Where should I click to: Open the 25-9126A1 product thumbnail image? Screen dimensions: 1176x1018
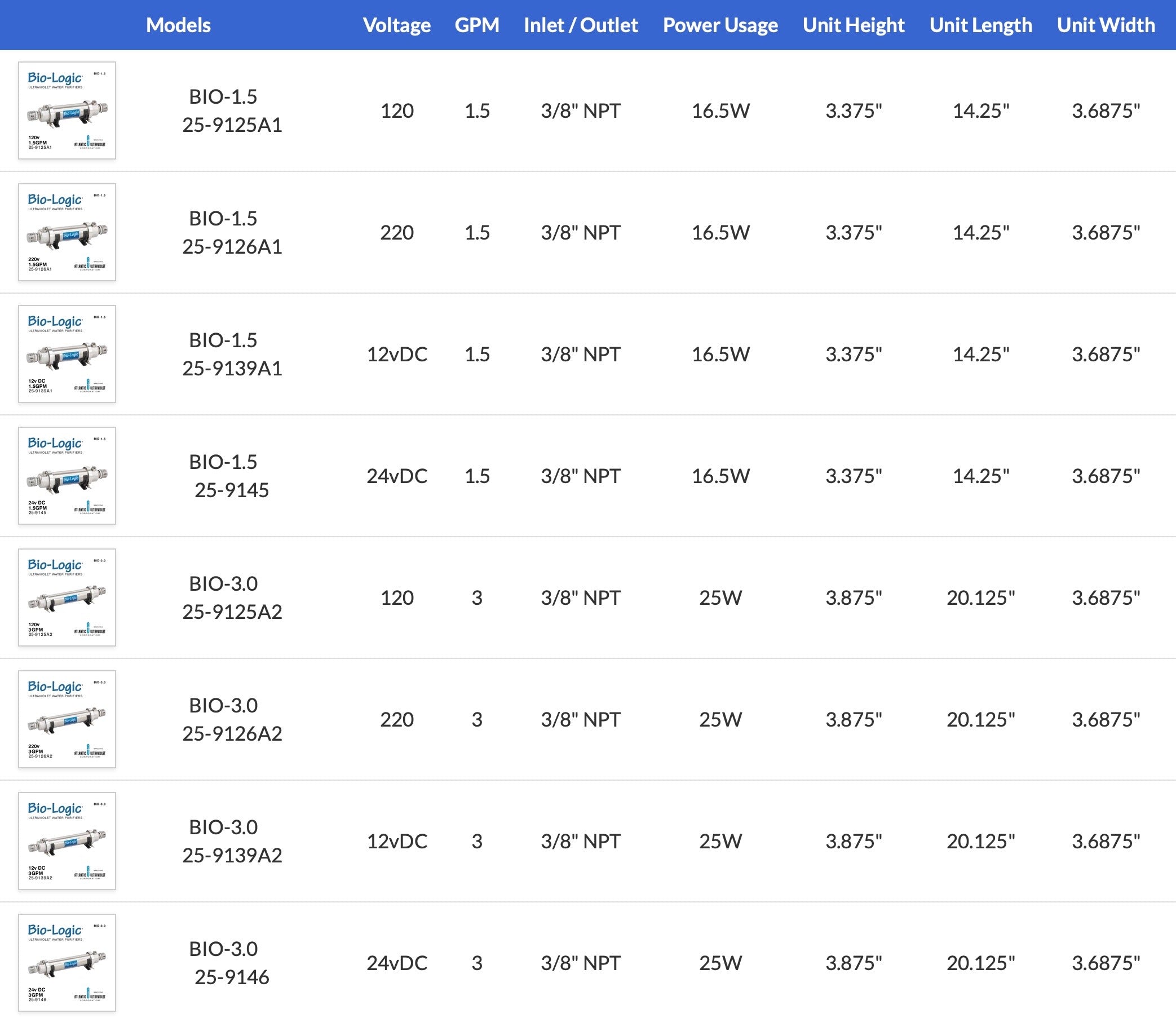tap(67, 232)
